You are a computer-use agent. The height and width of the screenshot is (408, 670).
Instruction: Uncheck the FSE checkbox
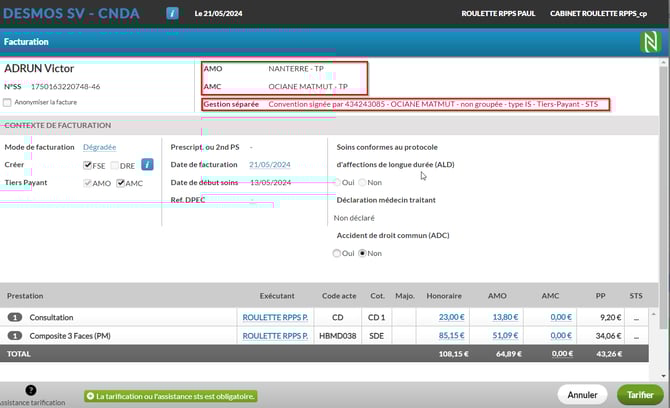pyautogui.click(x=88, y=165)
